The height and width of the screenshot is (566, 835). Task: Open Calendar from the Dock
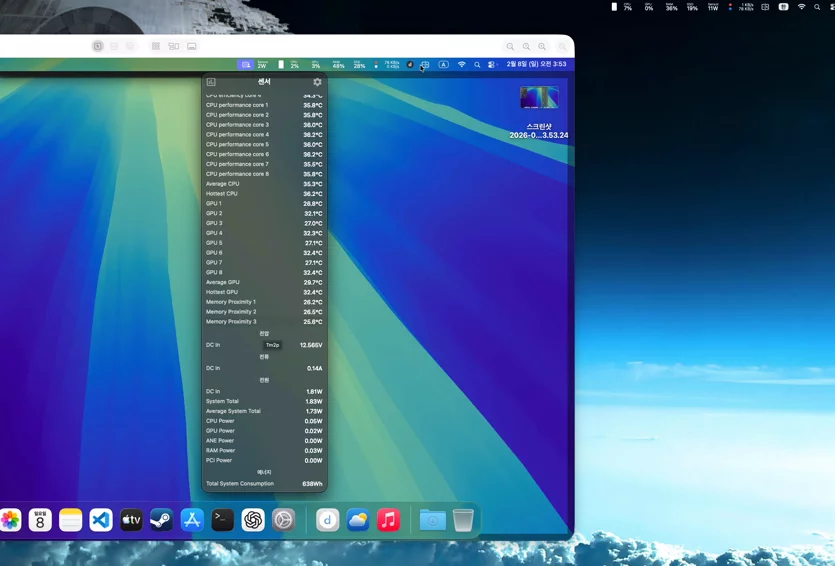click(x=40, y=520)
